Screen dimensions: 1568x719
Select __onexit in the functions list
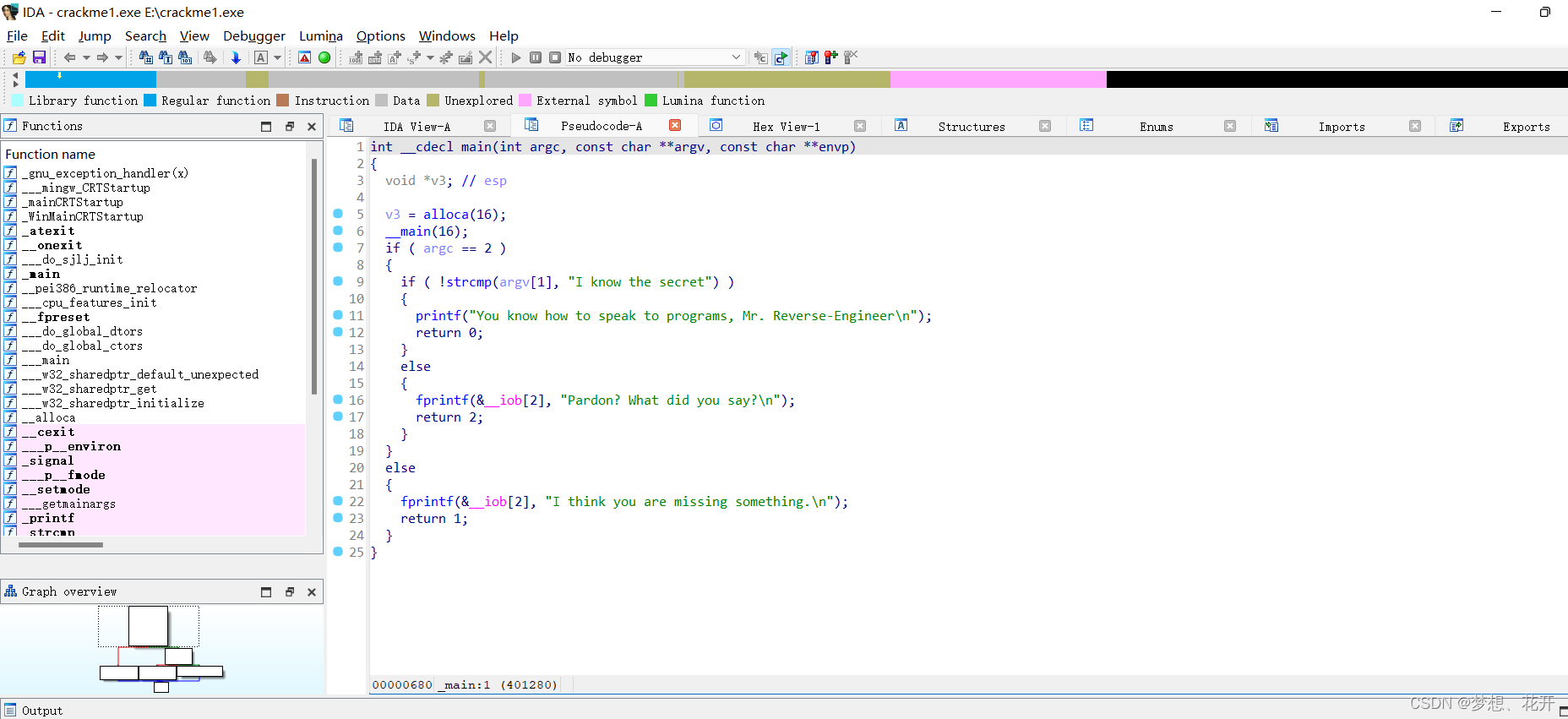point(52,245)
